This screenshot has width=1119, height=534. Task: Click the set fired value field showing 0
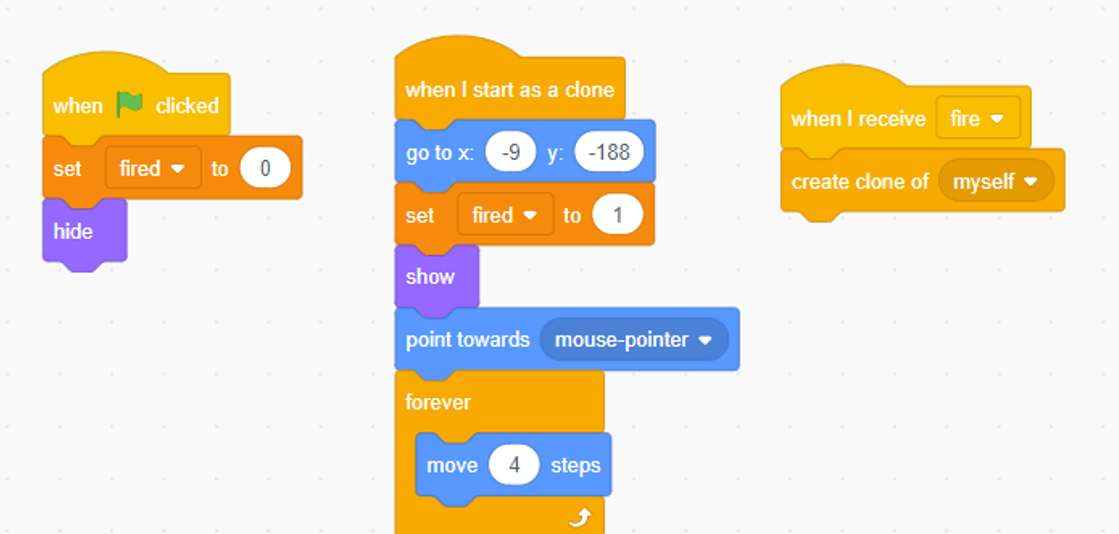pos(265,168)
